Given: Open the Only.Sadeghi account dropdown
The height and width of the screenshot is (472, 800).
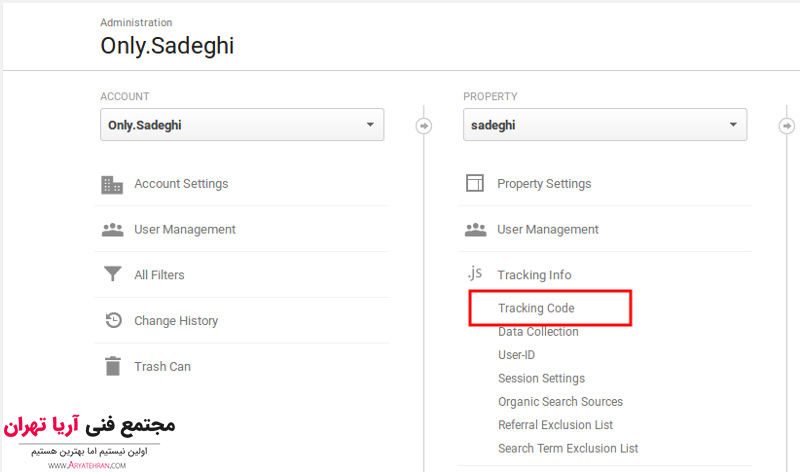Looking at the screenshot, I should 242,125.
